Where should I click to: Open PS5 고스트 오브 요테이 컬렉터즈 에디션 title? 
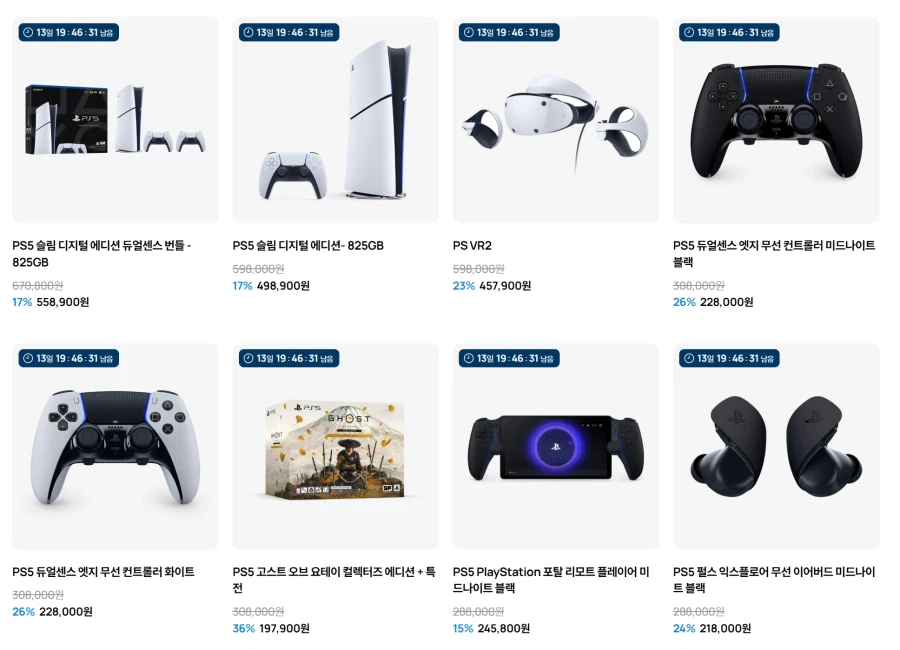pos(334,580)
